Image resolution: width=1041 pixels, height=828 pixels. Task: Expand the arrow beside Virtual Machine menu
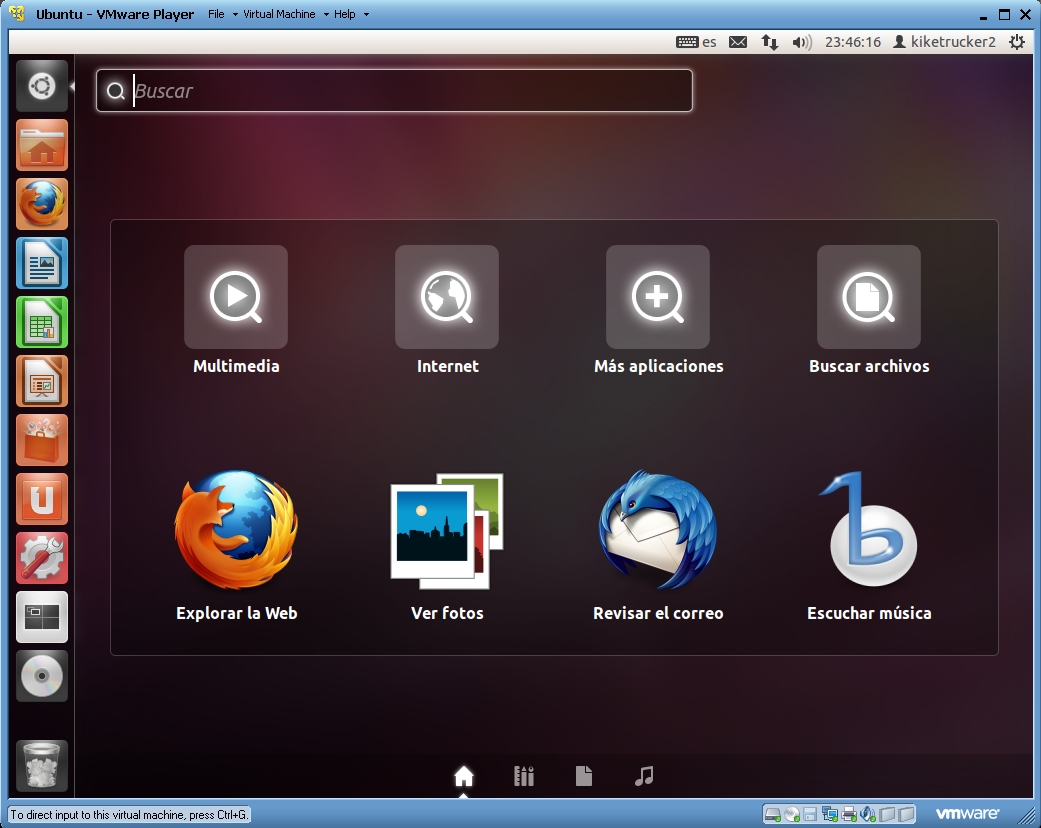(x=326, y=15)
